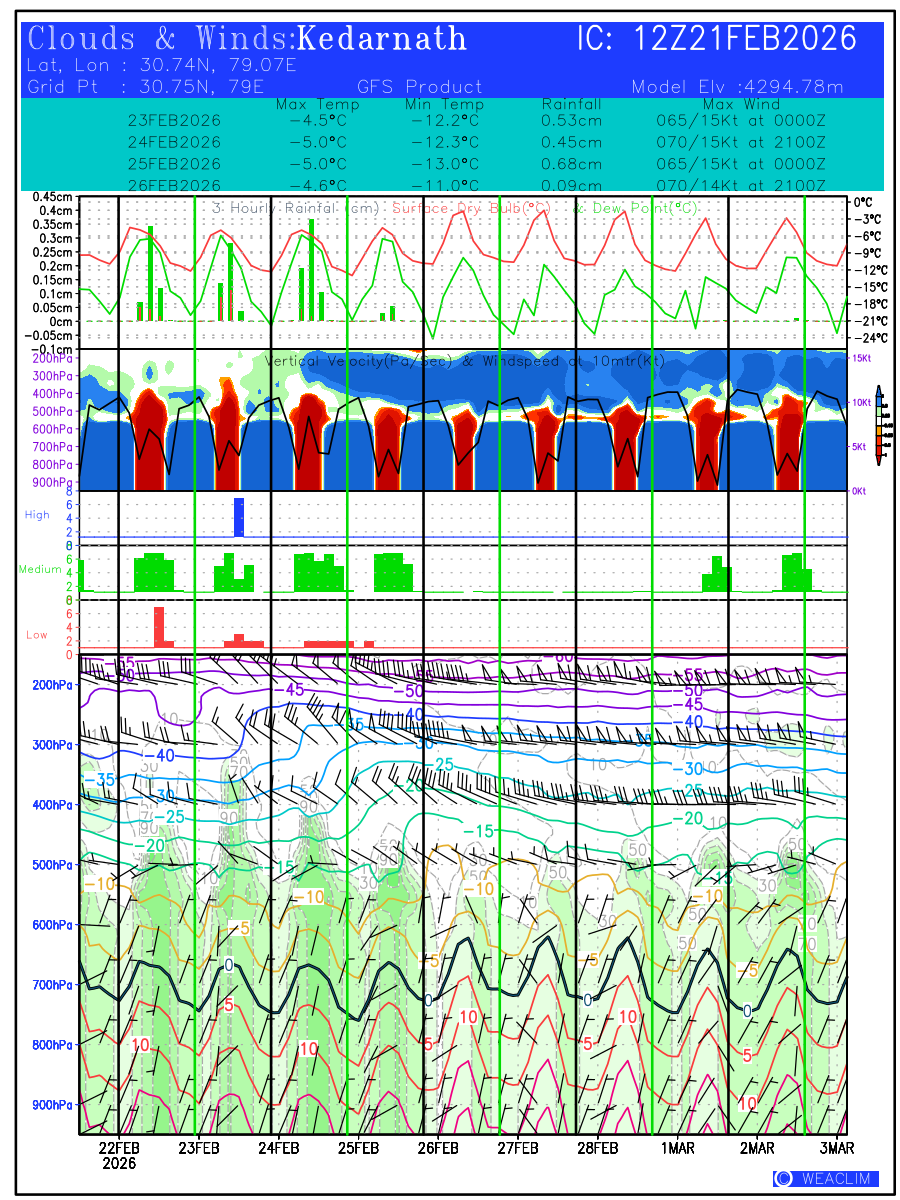Click the Low cloud panel label
The height and width of the screenshot is (1200, 900).
tap(37, 634)
